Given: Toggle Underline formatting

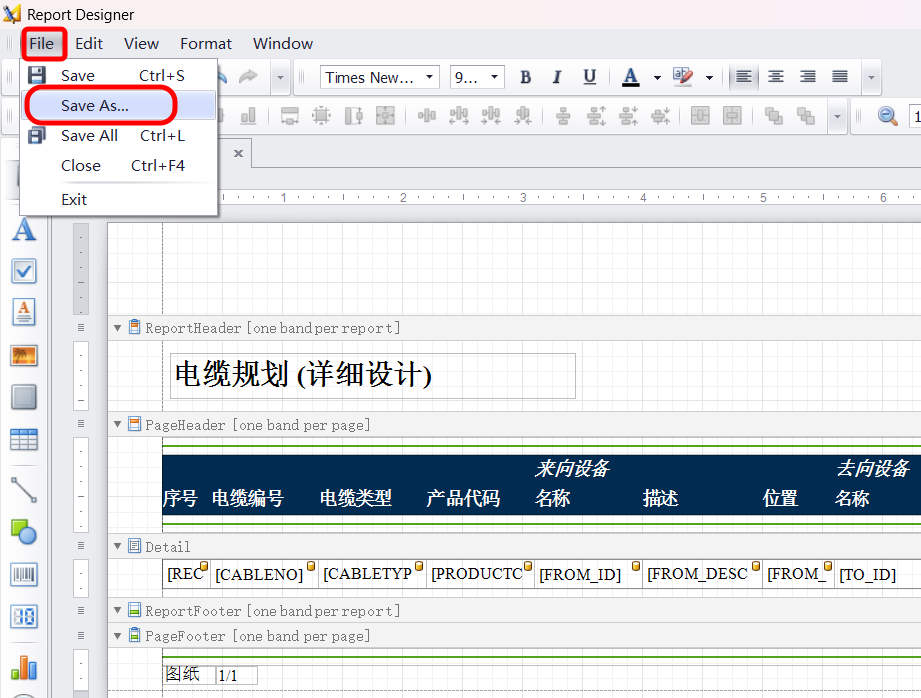Looking at the screenshot, I should 589,77.
